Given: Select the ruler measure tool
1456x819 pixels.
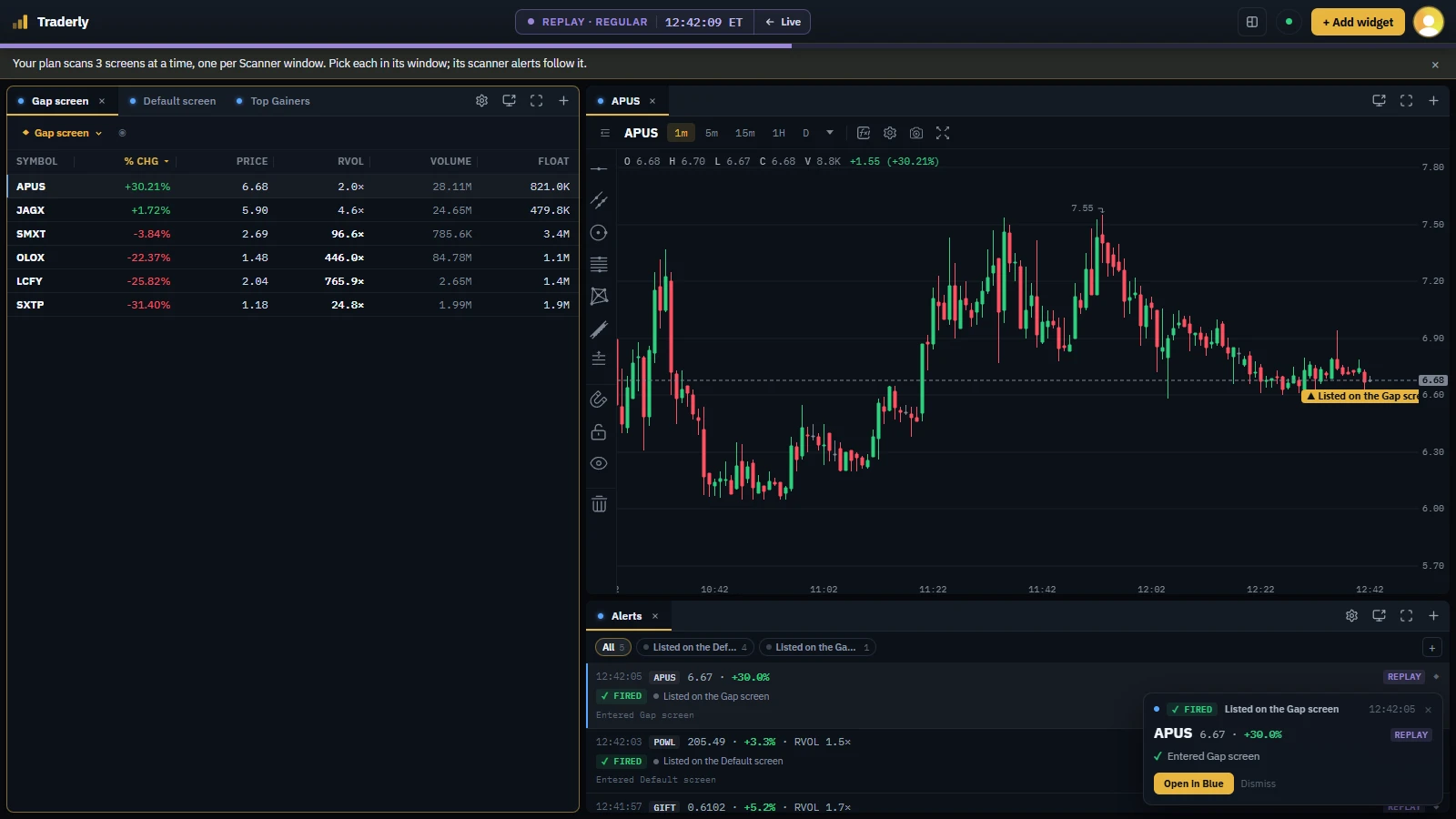Looking at the screenshot, I should tap(599, 329).
